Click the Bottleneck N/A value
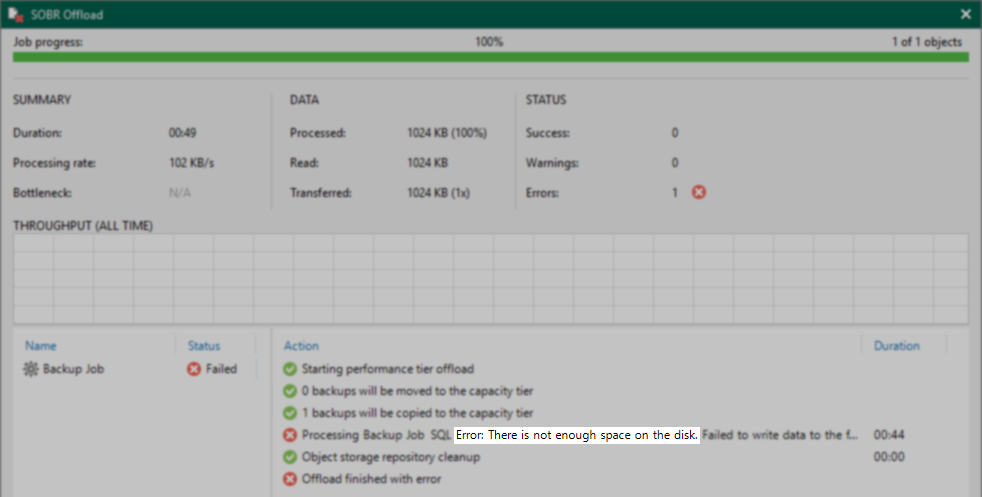Screen dimensions: 982x497 (x=180, y=193)
